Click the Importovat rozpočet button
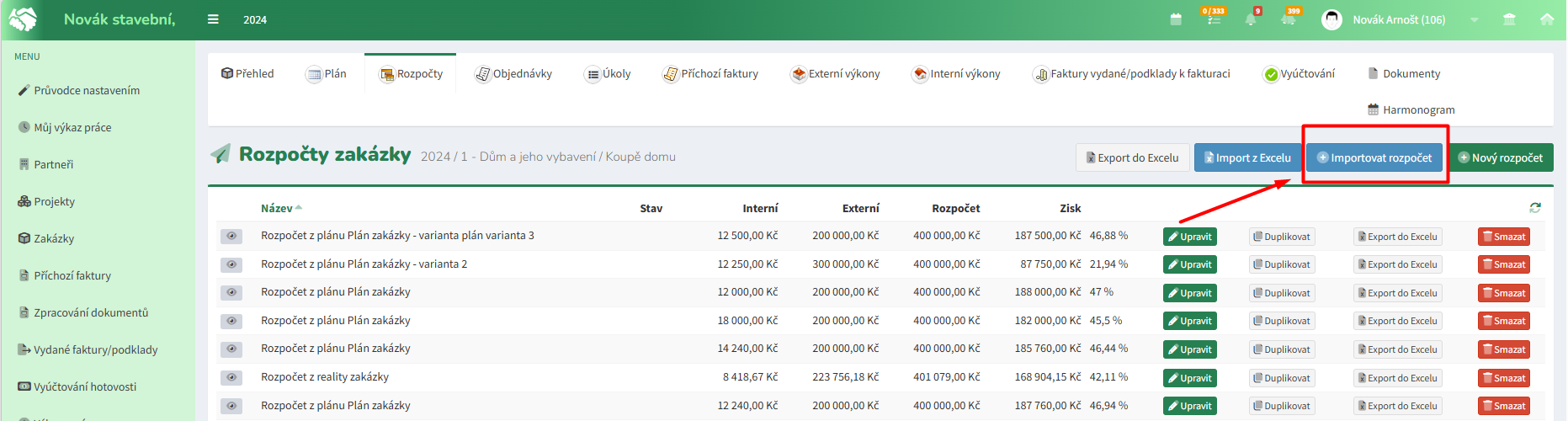The image size is (1568, 421). point(1374,157)
